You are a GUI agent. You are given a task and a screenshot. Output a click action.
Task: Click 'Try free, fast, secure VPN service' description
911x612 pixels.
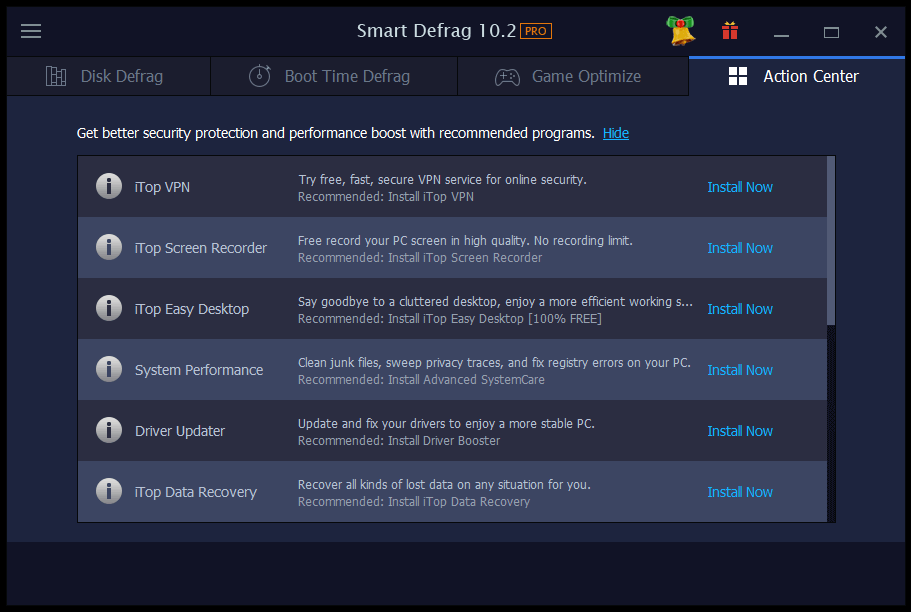point(442,180)
